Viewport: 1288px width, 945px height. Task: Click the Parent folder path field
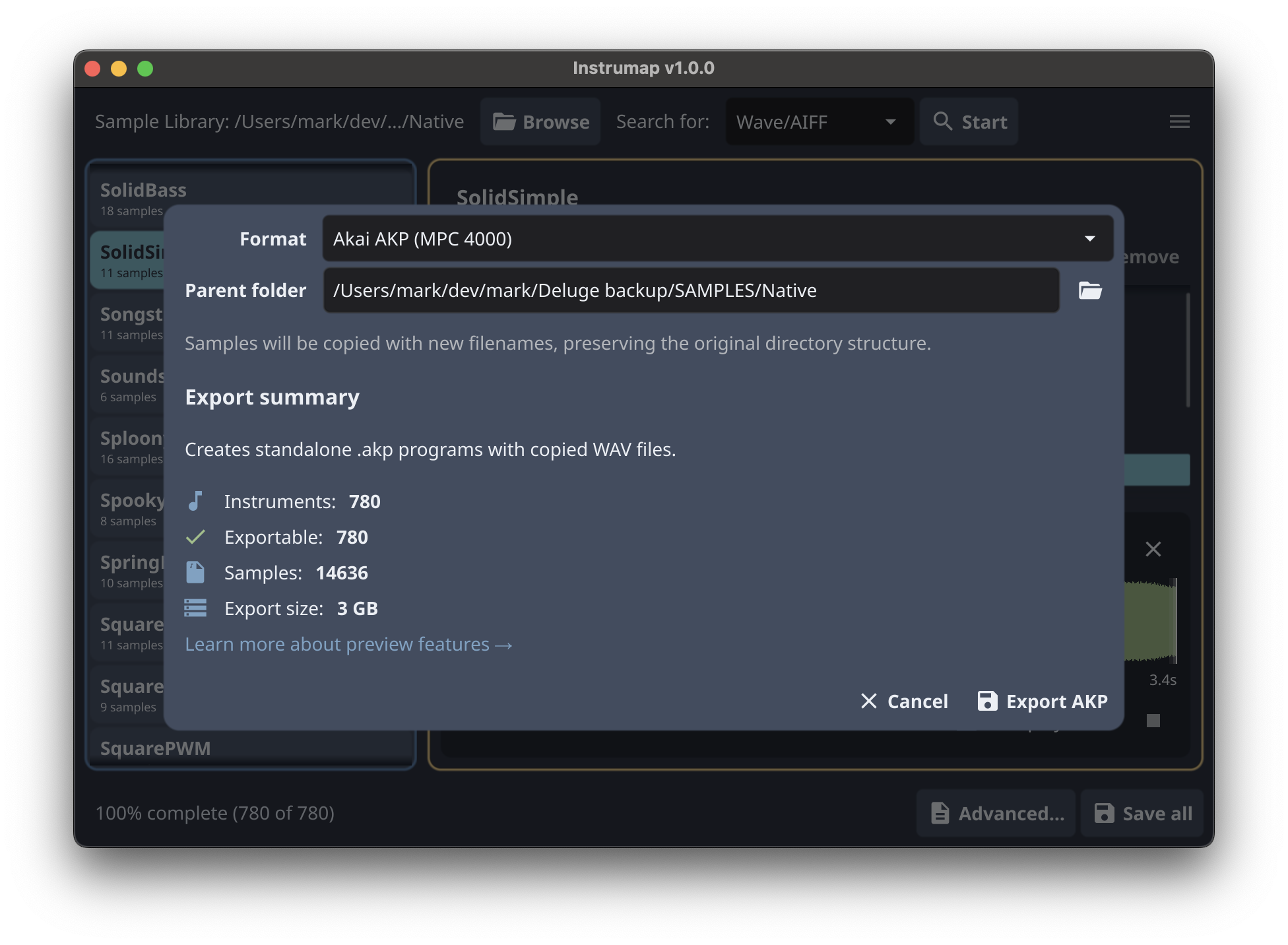click(691, 290)
